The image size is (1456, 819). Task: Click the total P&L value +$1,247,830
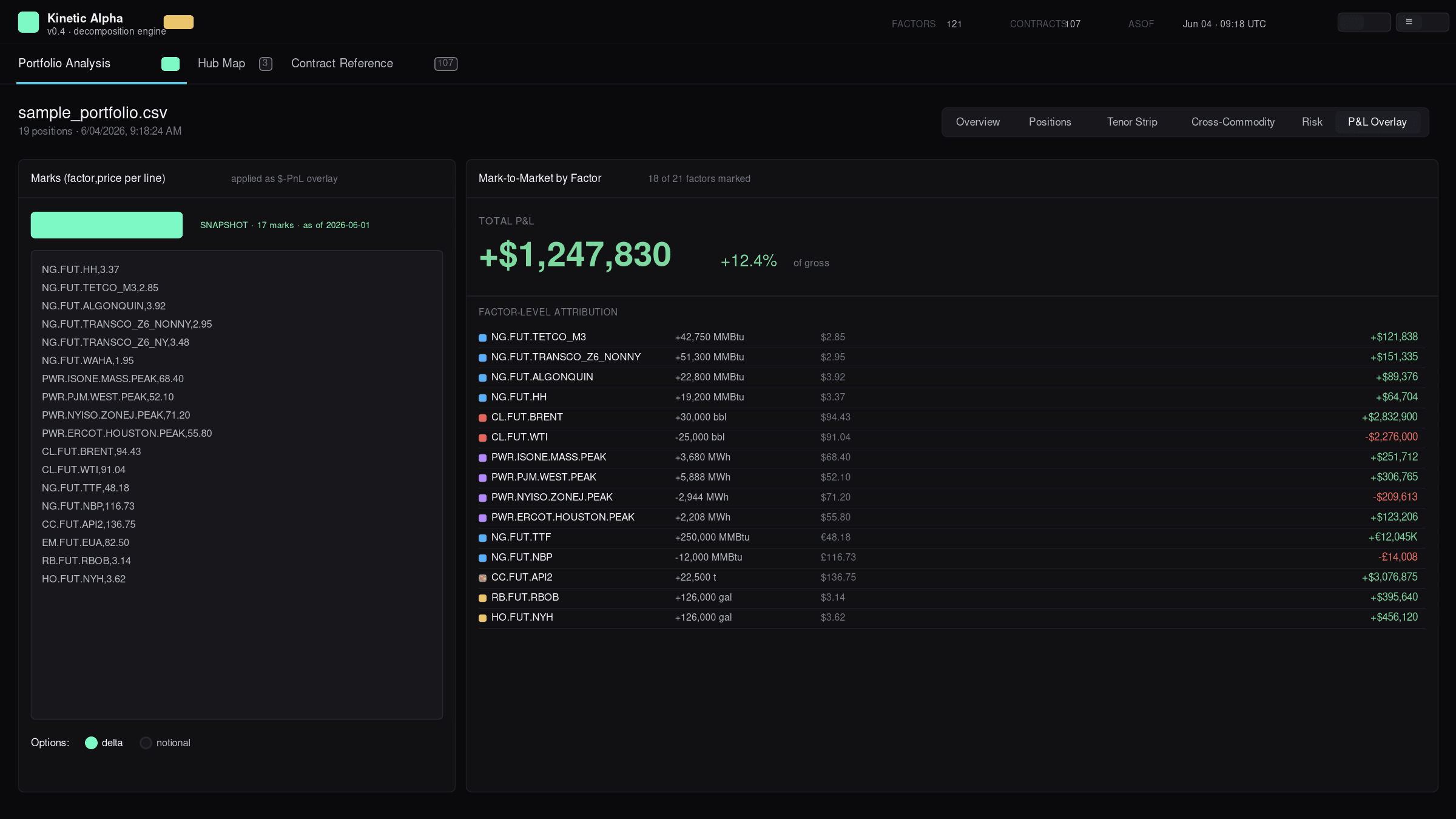575,255
